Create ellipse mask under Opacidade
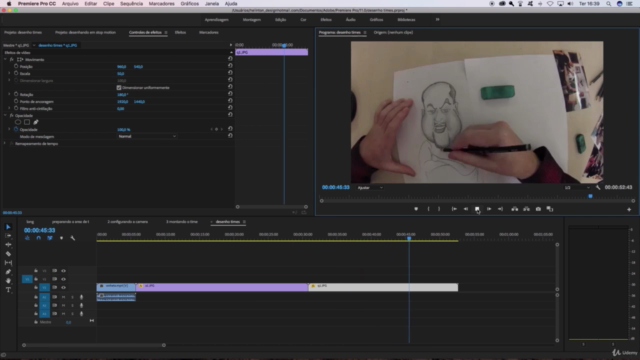The height and width of the screenshot is (360, 640). tap(18, 122)
